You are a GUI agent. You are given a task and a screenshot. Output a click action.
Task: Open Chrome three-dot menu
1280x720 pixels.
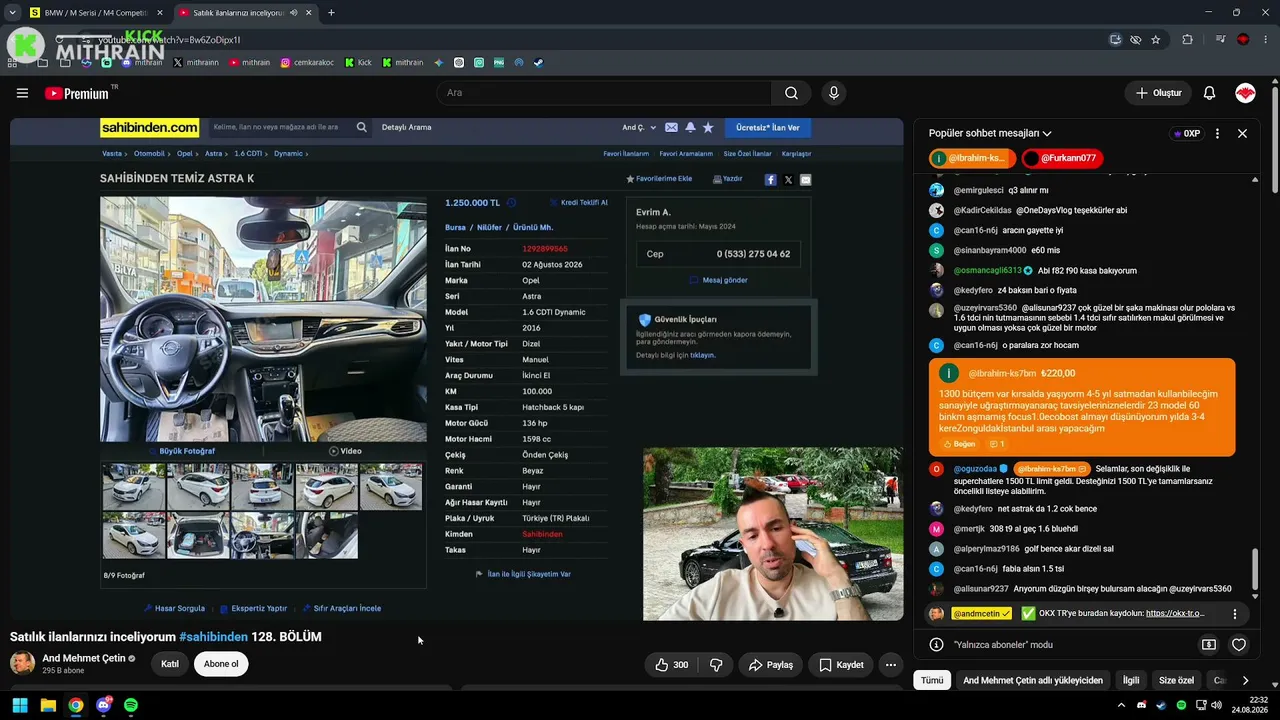[x=1264, y=40]
